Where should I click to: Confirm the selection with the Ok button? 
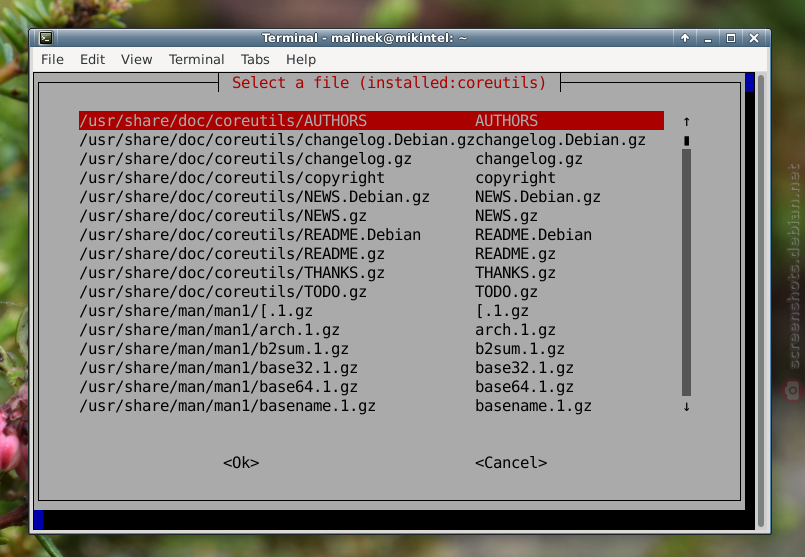(x=241, y=463)
